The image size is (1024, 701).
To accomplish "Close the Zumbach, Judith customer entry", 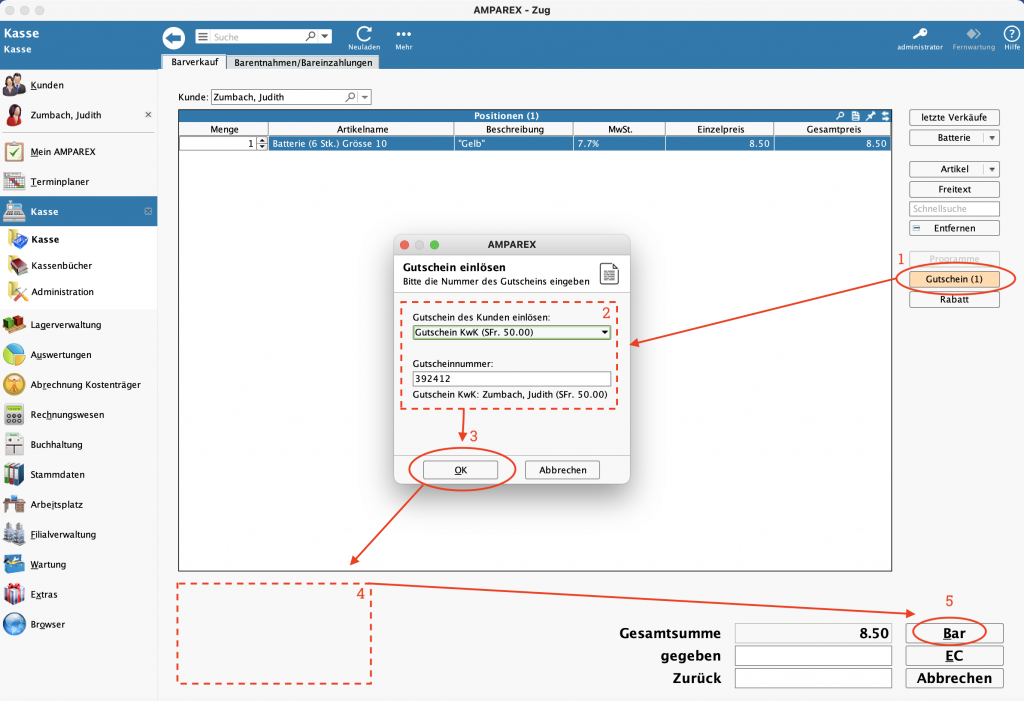I will tap(148, 115).
